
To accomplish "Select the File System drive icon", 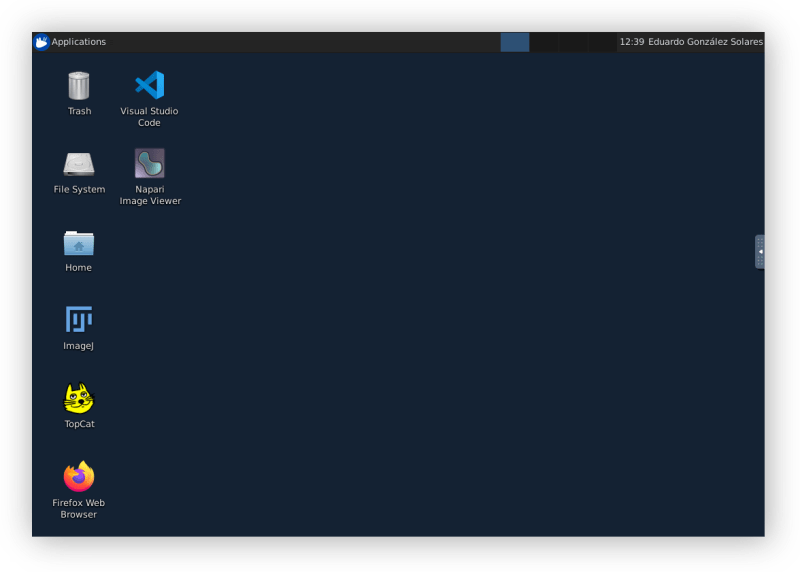I will (x=79, y=164).
